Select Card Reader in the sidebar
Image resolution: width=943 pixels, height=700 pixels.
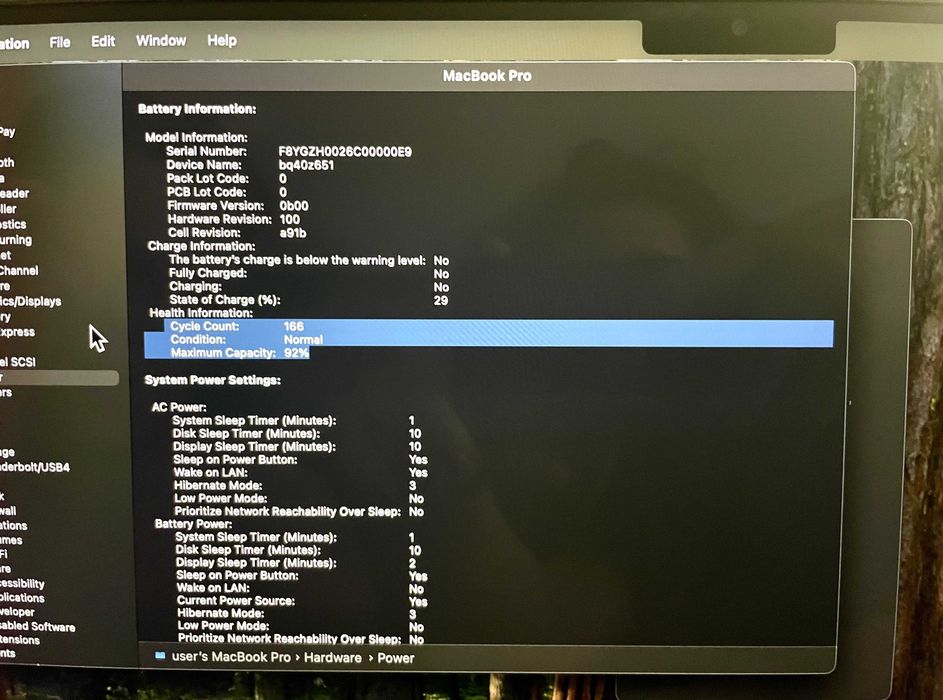[x=14, y=193]
